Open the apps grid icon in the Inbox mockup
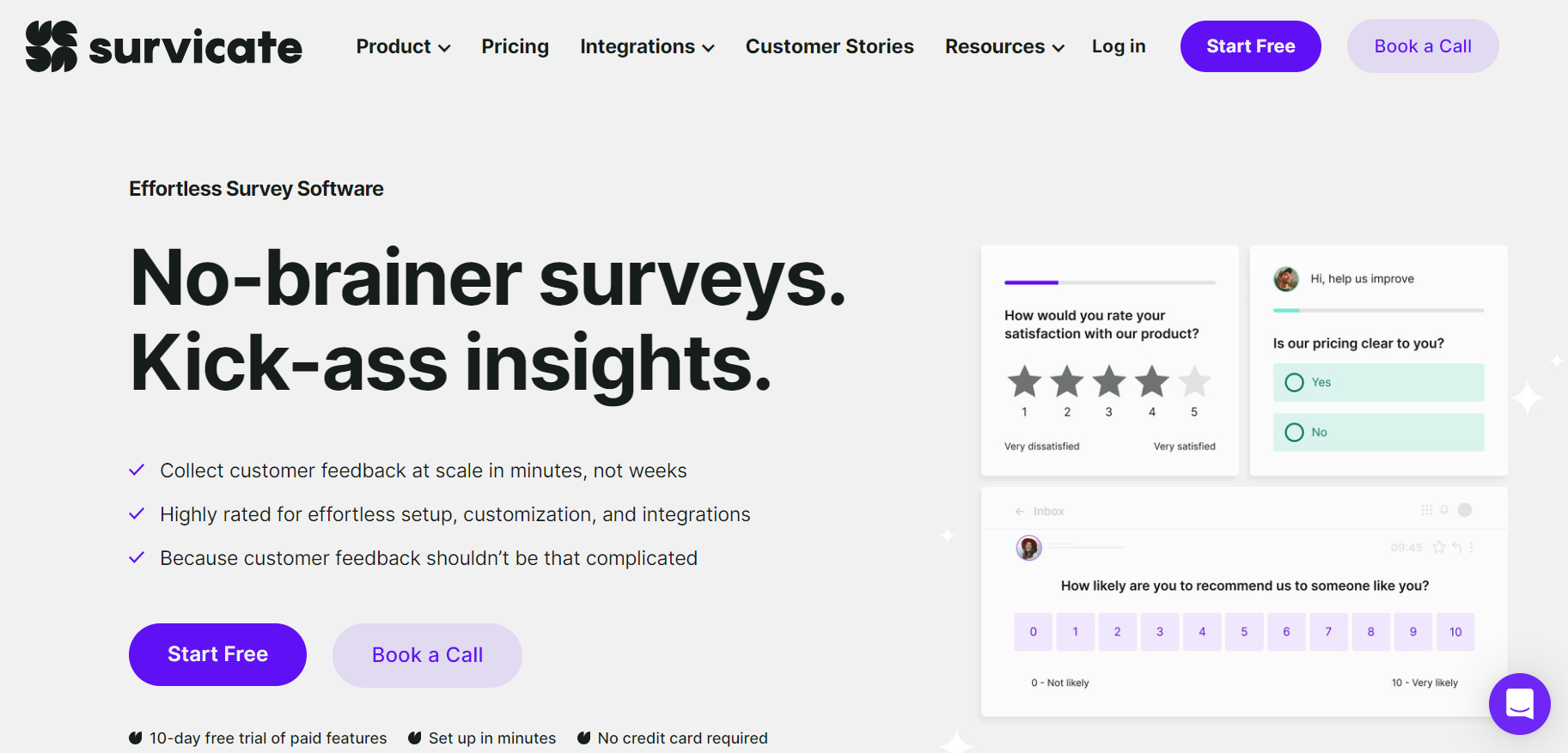Viewport: 1568px width, 753px height. coord(1427,509)
